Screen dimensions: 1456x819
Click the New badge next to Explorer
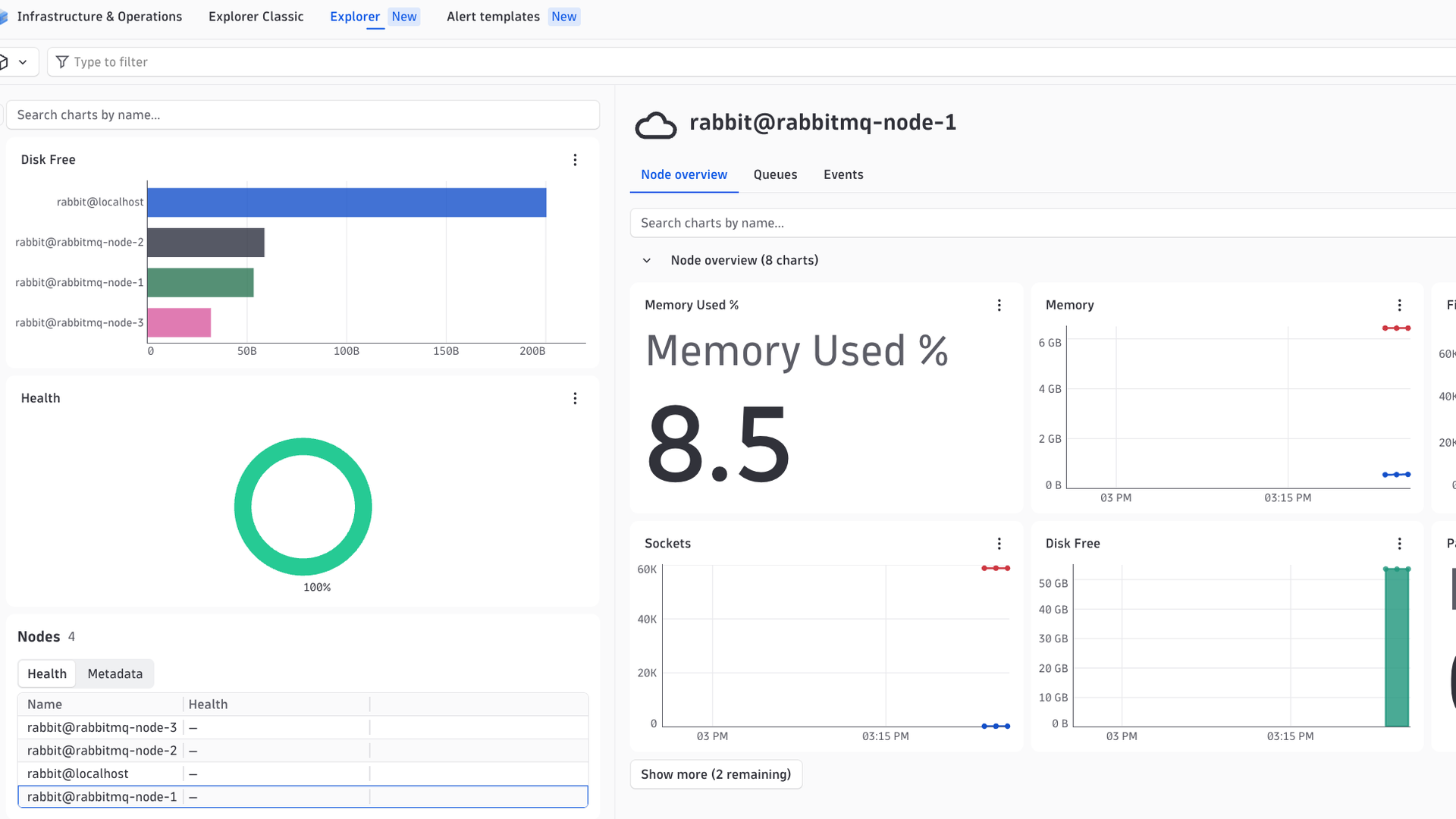tap(404, 17)
